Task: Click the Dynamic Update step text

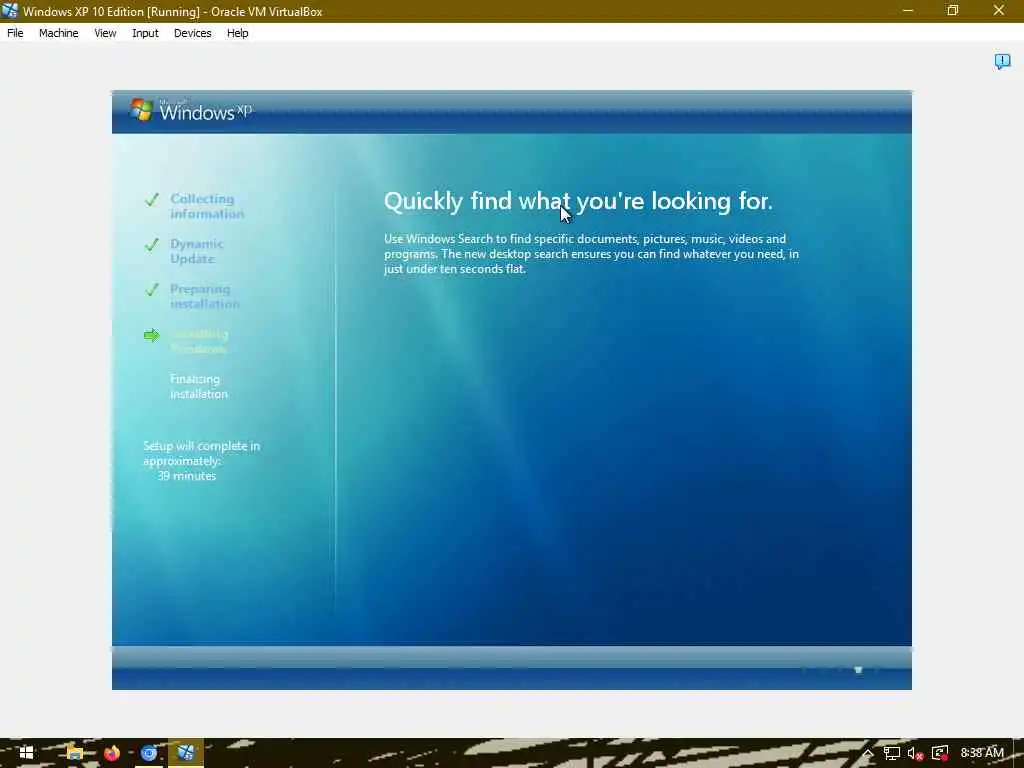Action: point(197,251)
